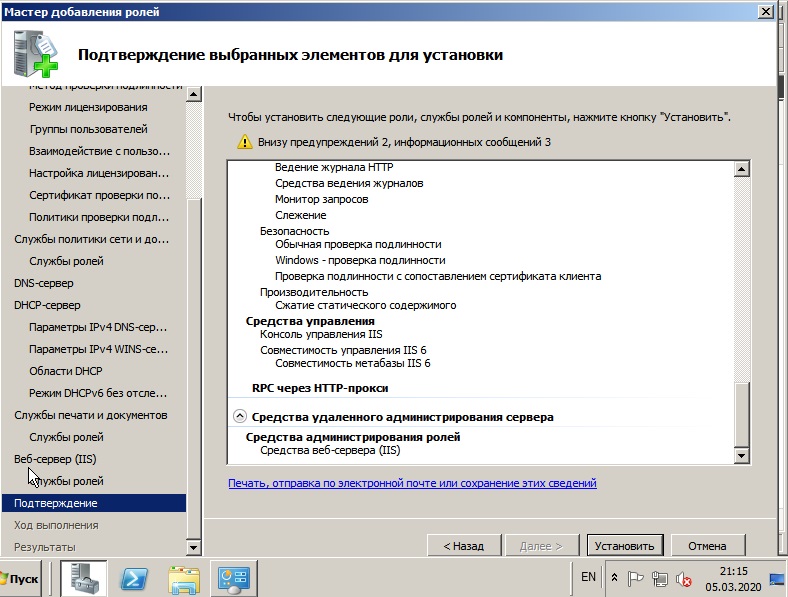Viewport: 788px width, 597px height.
Task: Select Группы пользователей step
Action: click(x=88, y=129)
